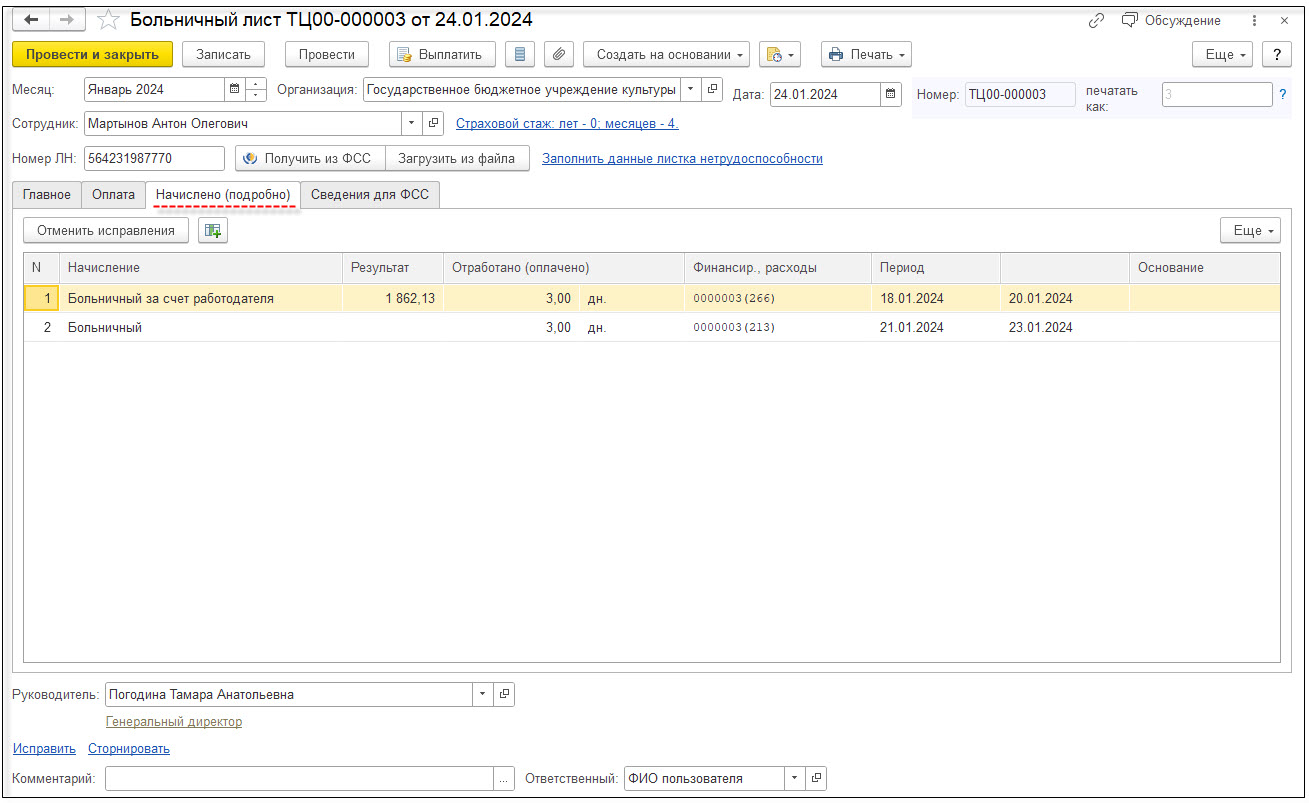Viewport: 1309px width, 803px height.
Task: Open the Сотрудник record card icon
Action: [x=435, y=123]
